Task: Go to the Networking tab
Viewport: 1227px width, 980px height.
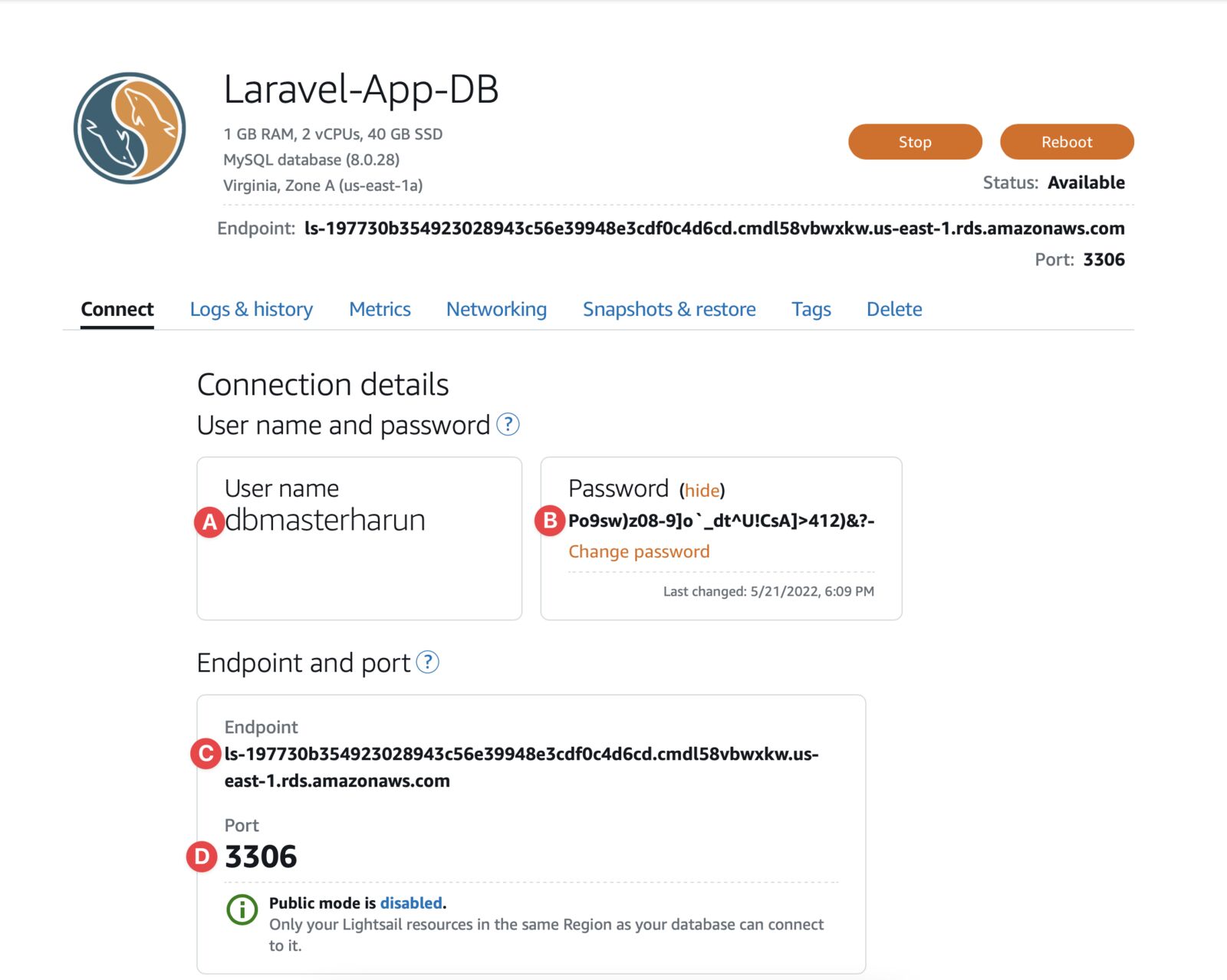Action: click(496, 309)
